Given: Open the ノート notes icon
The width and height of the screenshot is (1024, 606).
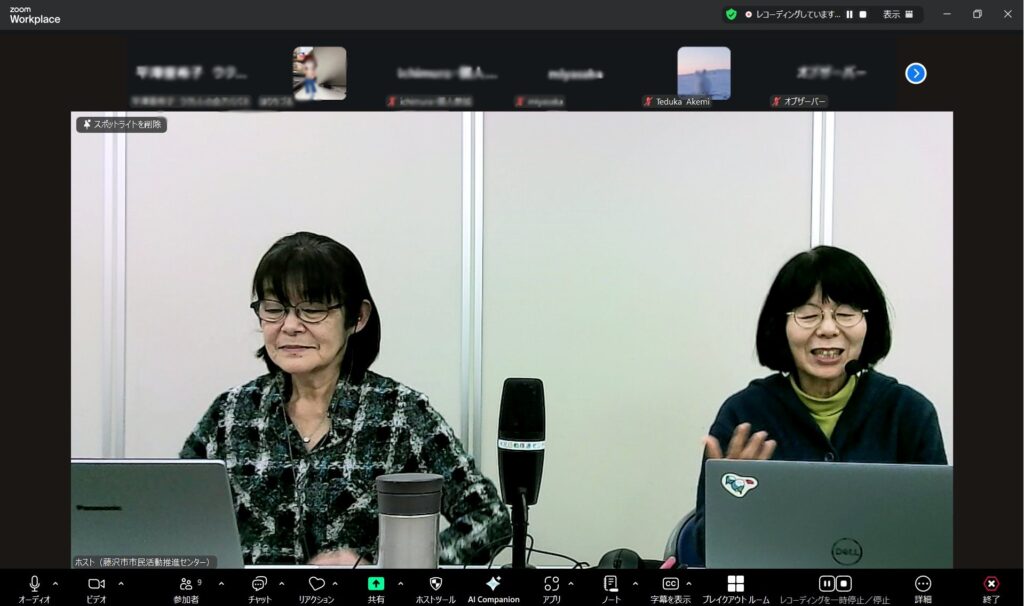Looking at the screenshot, I should pos(610,584).
